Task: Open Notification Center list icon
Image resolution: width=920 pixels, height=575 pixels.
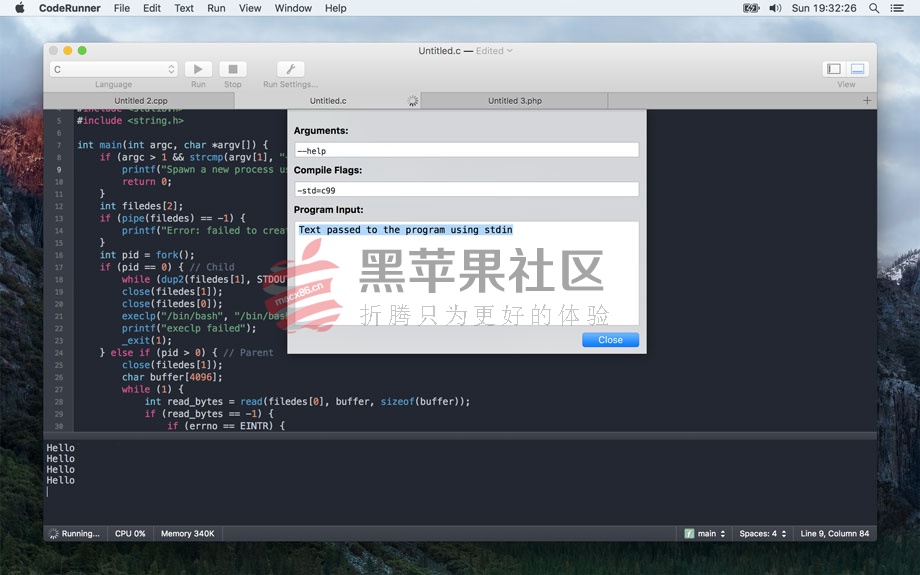Action: pyautogui.click(x=897, y=8)
